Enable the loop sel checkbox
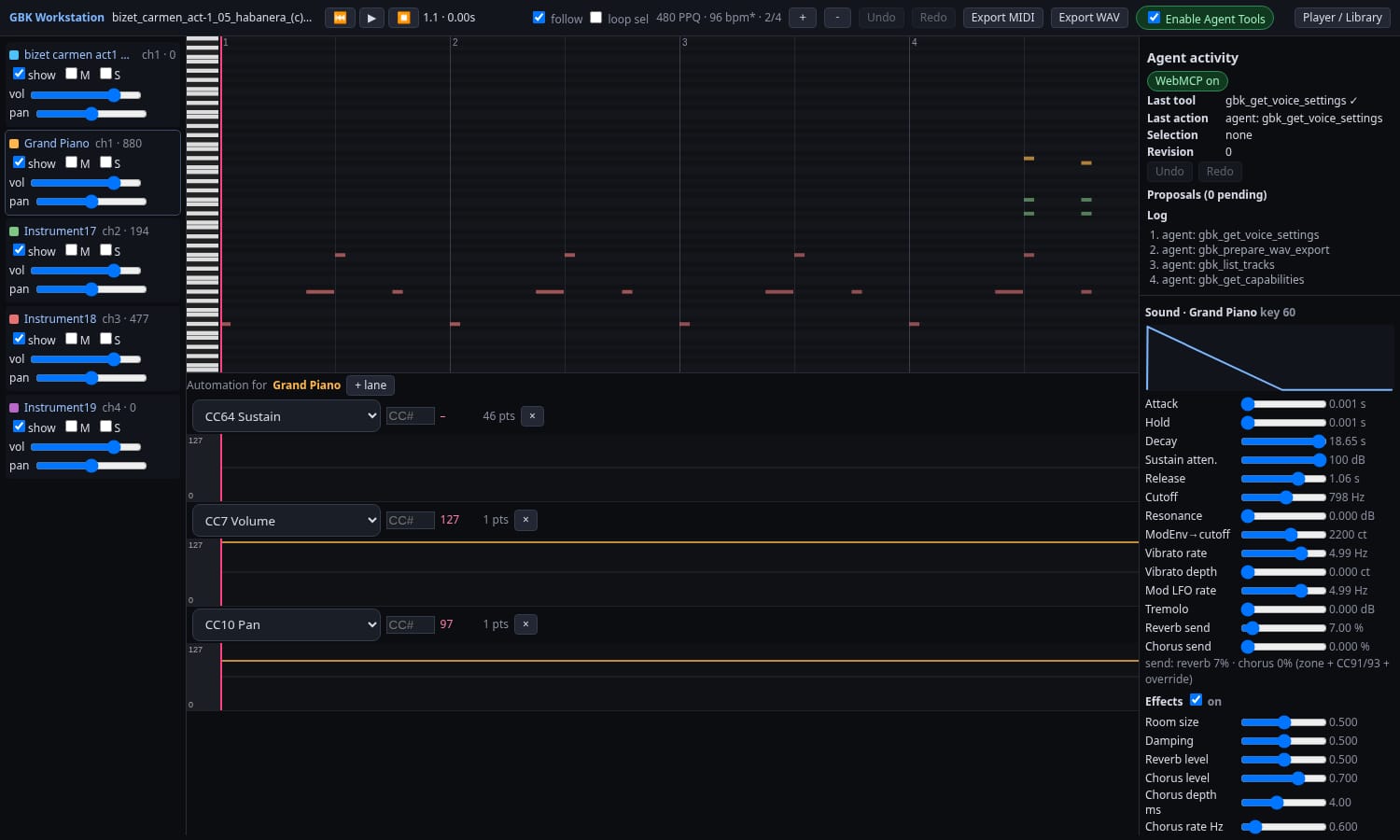 coord(595,18)
